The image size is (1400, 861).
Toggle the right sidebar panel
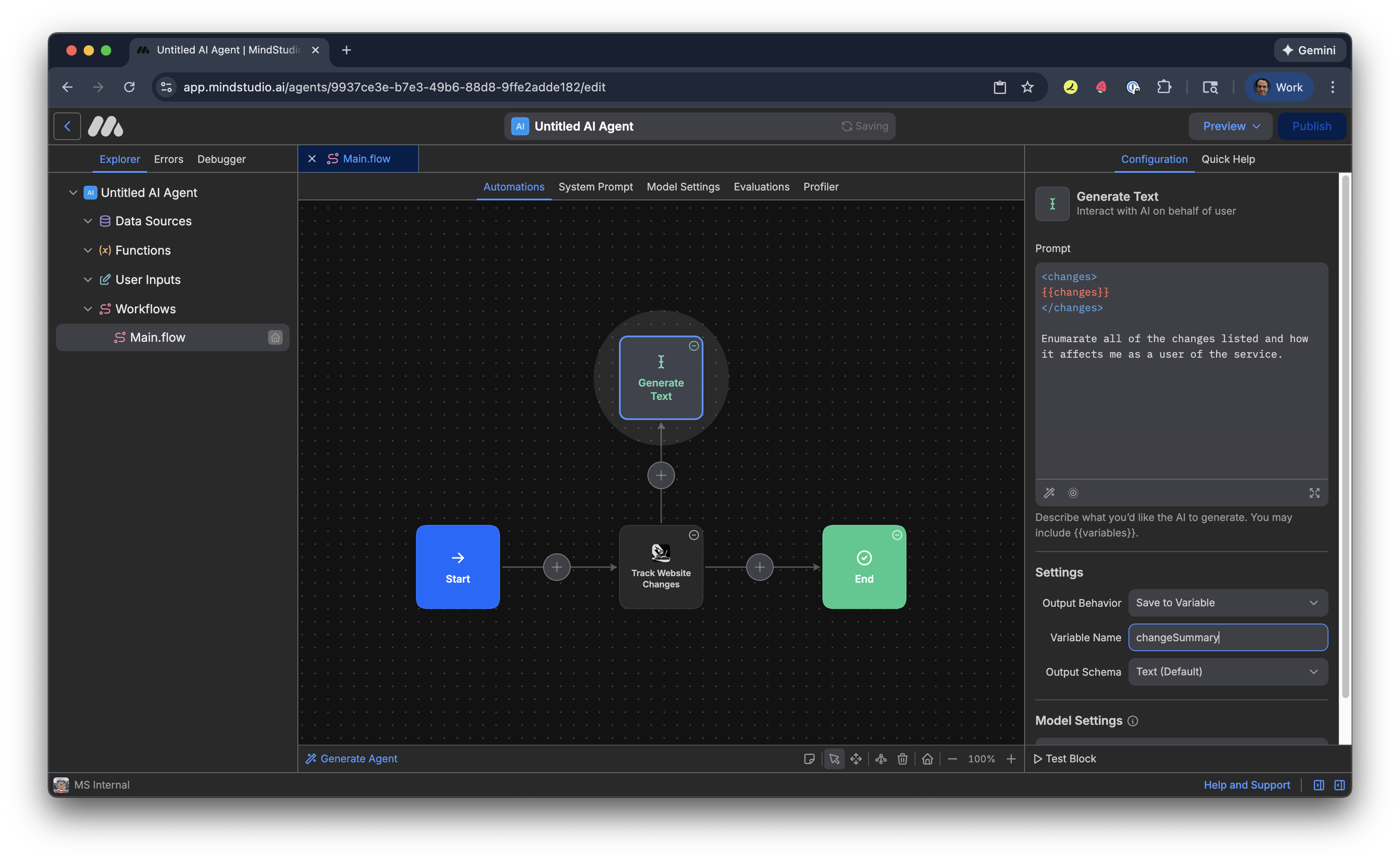pos(1340,785)
